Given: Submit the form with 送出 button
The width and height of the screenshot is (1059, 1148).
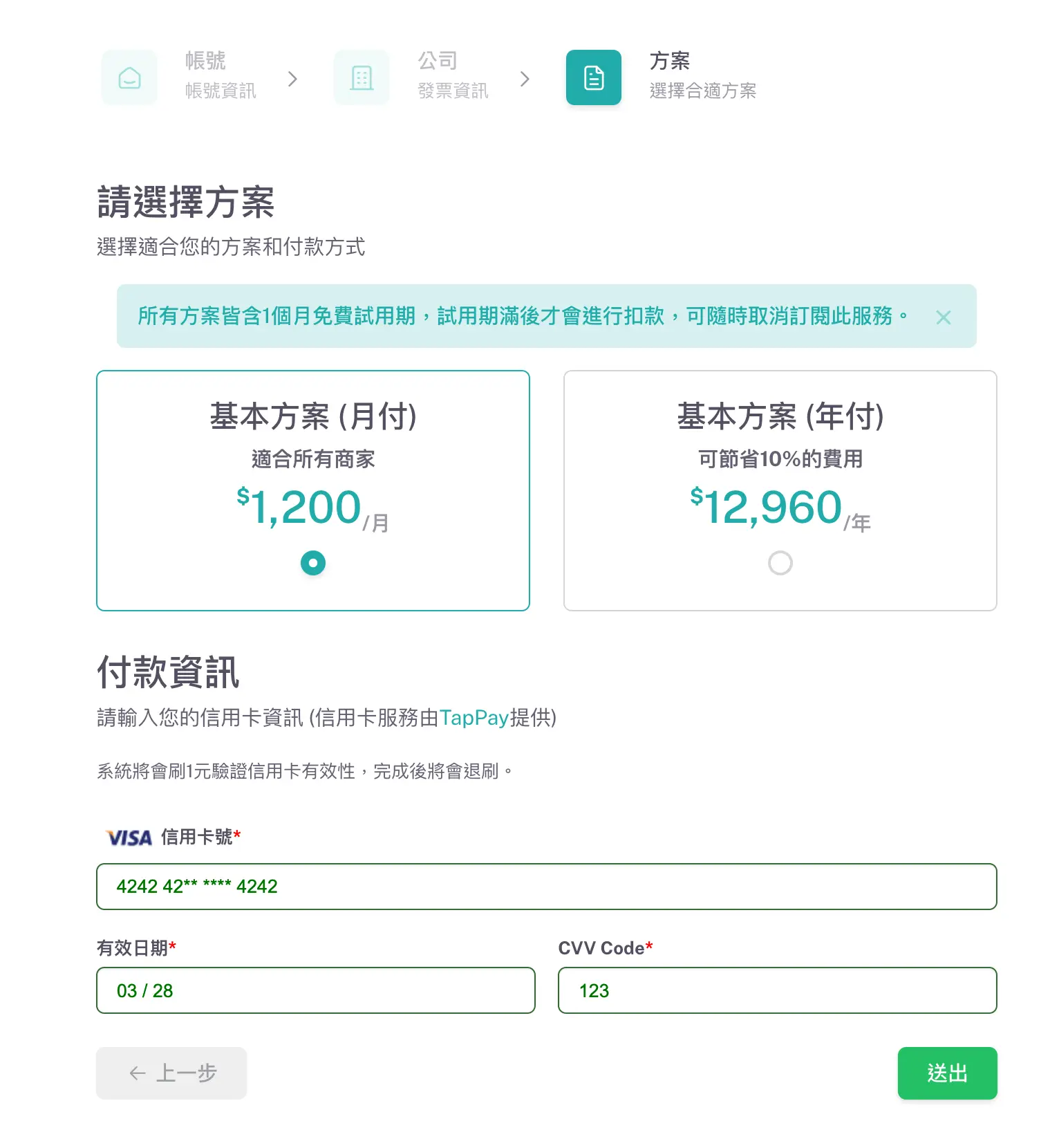Looking at the screenshot, I should [x=946, y=1073].
